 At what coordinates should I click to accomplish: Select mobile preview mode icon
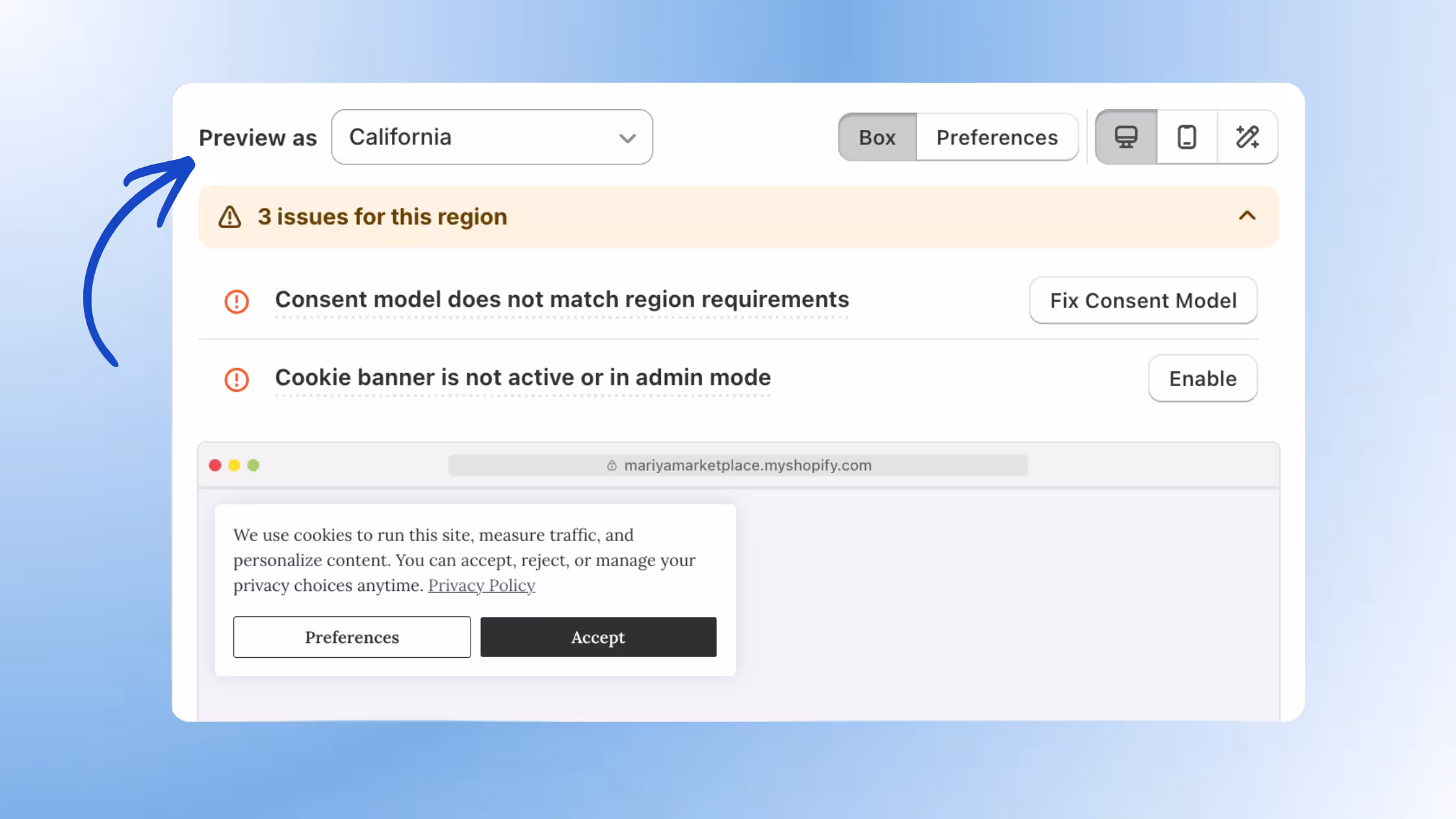point(1187,137)
